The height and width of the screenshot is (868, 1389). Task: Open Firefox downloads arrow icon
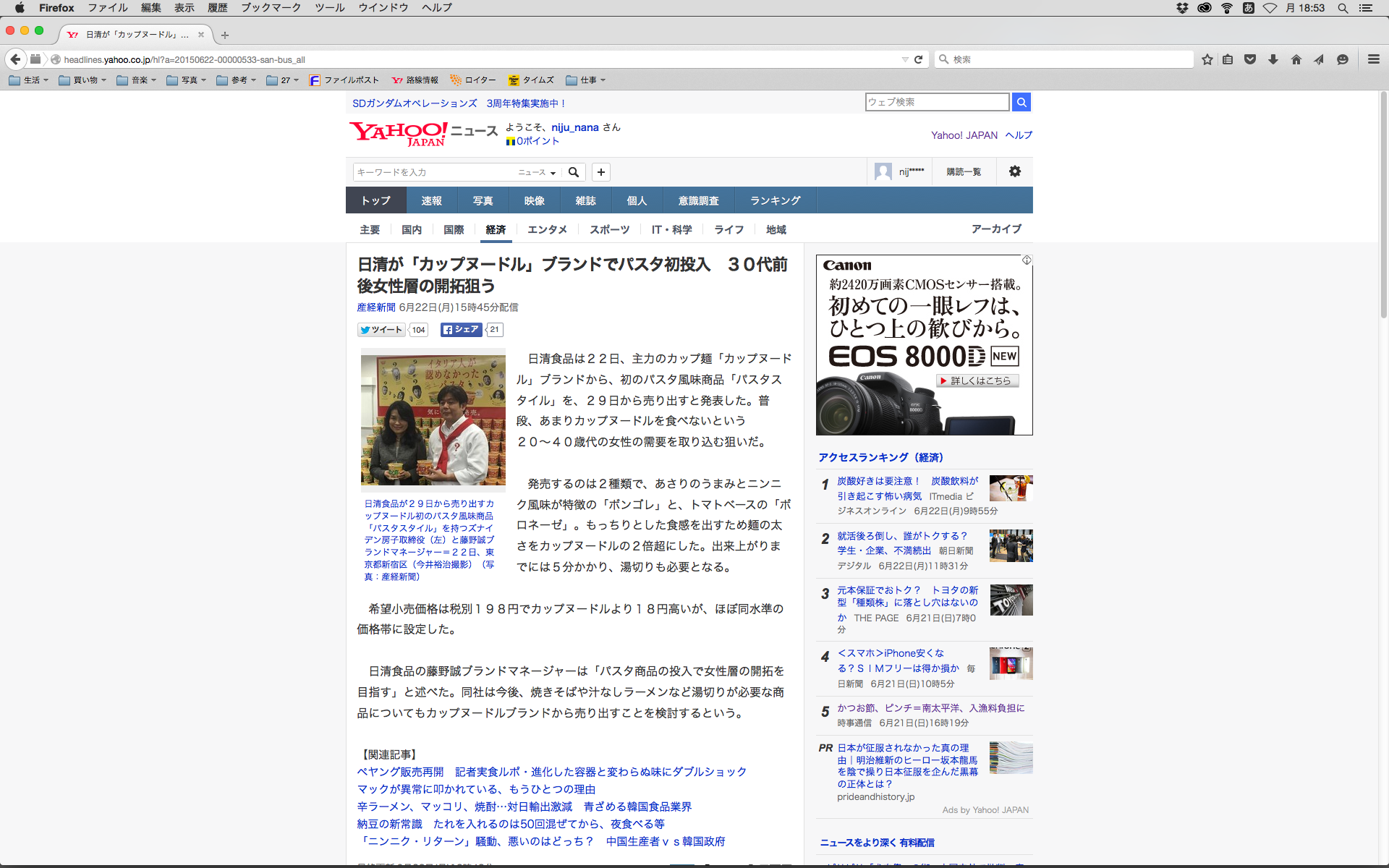coord(1273,59)
